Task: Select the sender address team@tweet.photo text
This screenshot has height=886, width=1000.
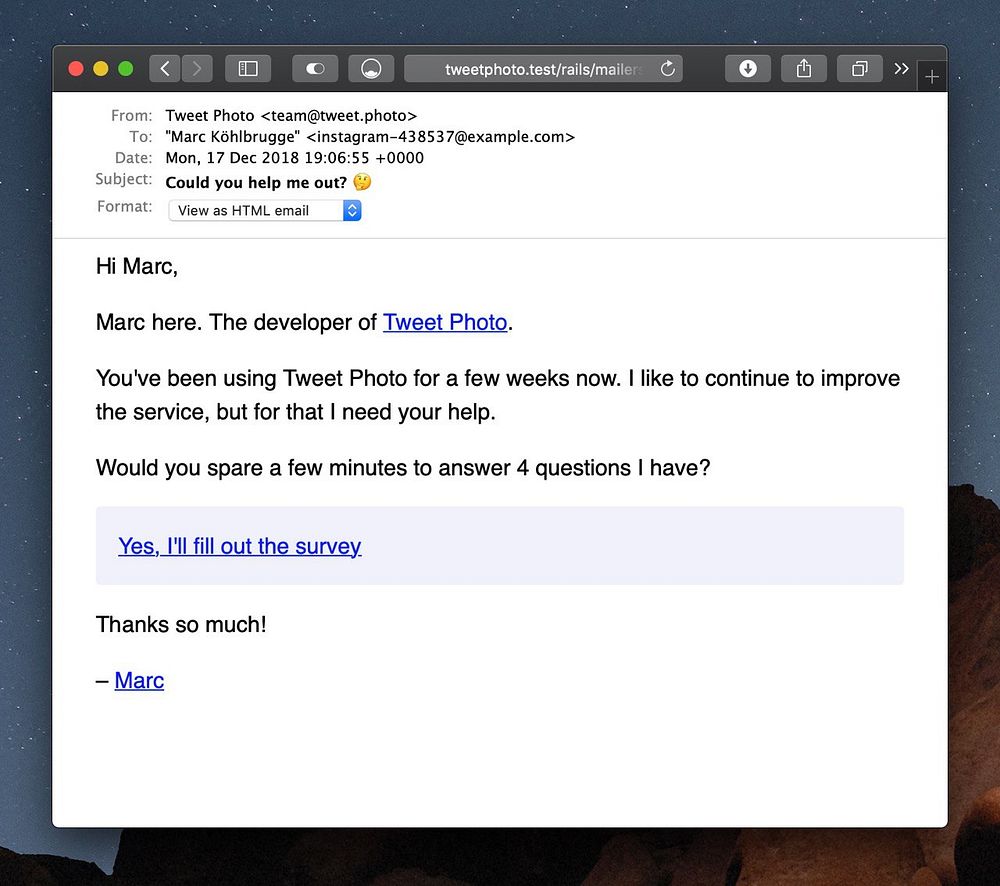Action: (x=339, y=115)
